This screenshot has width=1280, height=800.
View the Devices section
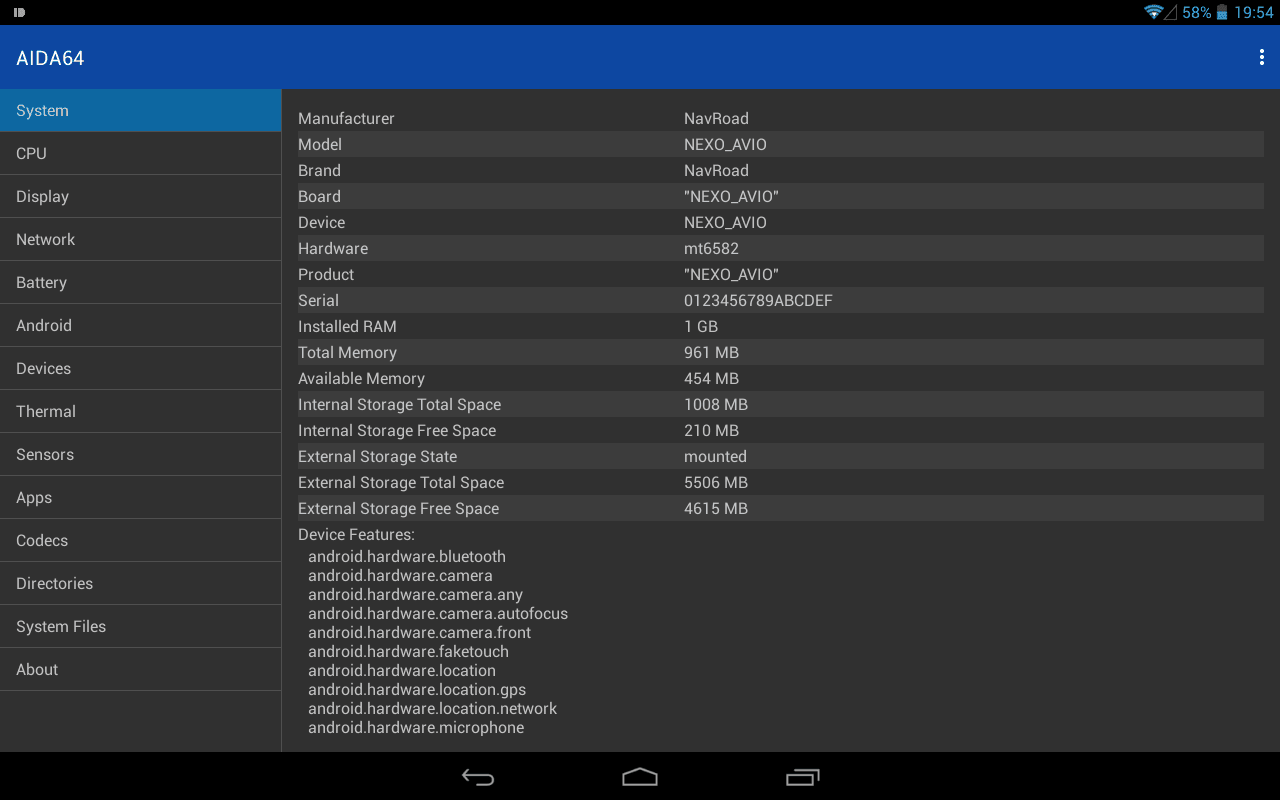141,368
